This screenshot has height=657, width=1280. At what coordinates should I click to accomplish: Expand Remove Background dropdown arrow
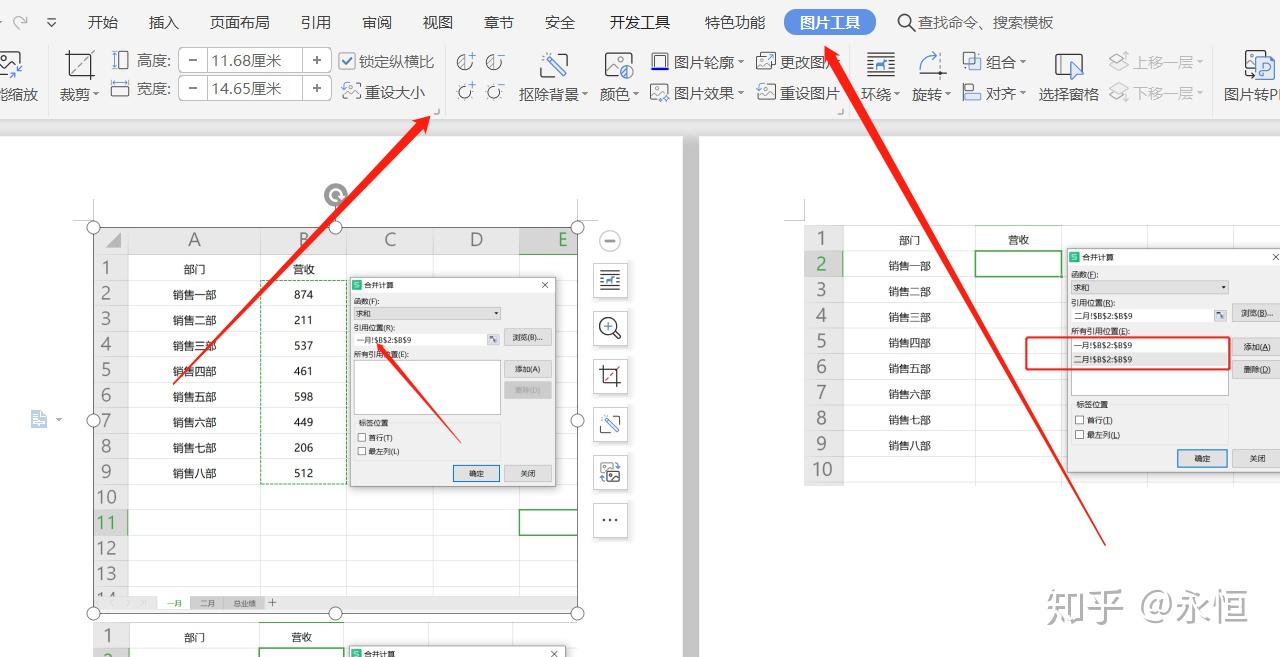click(585, 95)
